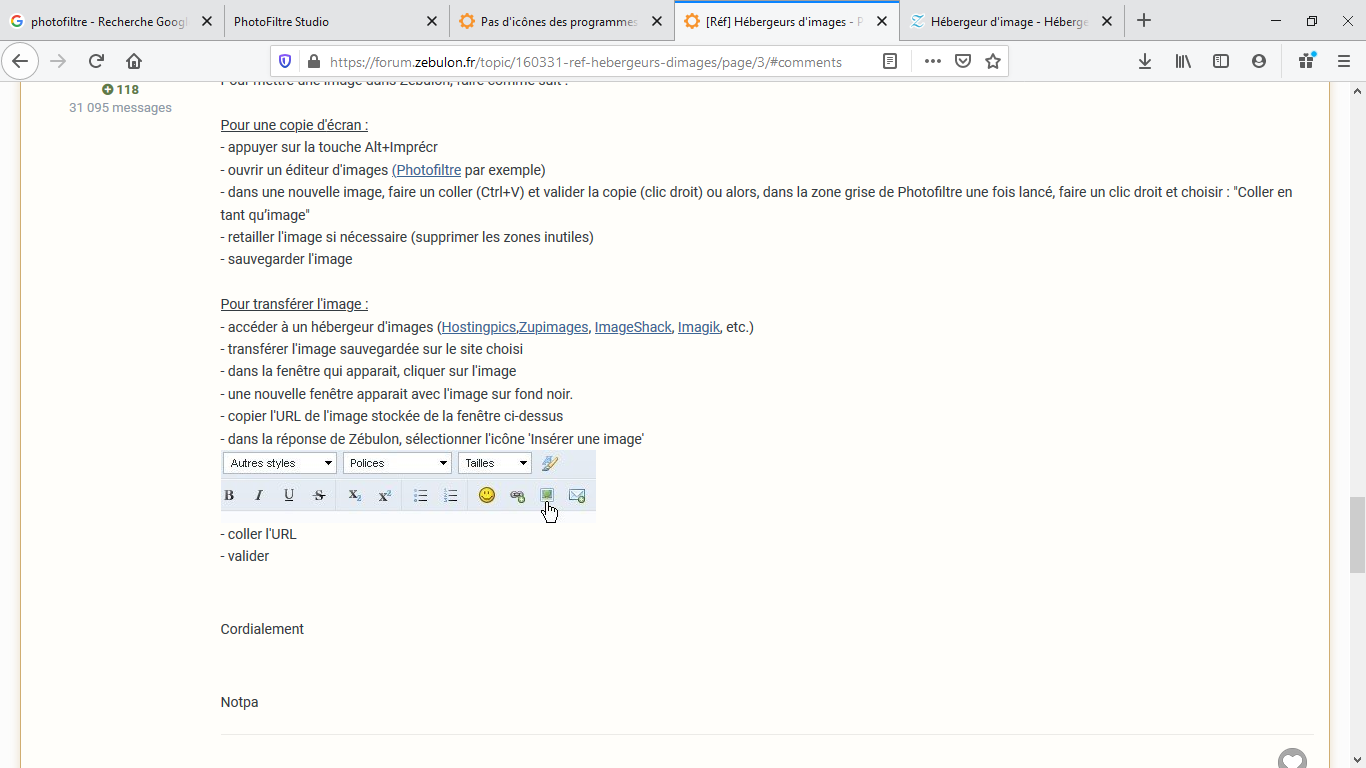Image resolution: width=1366 pixels, height=768 pixels.
Task: Reload the current forum page
Action: (96, 61)
